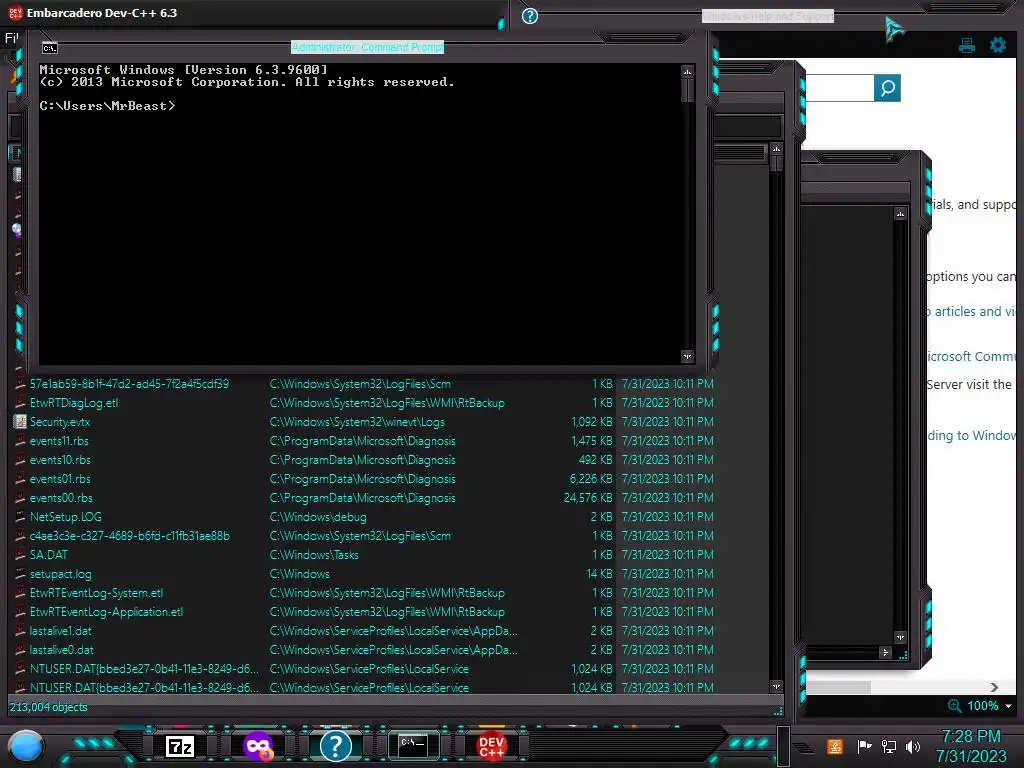This screenshot has width=1024, height=768.
Task: Click the '213,004 objects' status bar text
Action: click(x=48, y=707)
